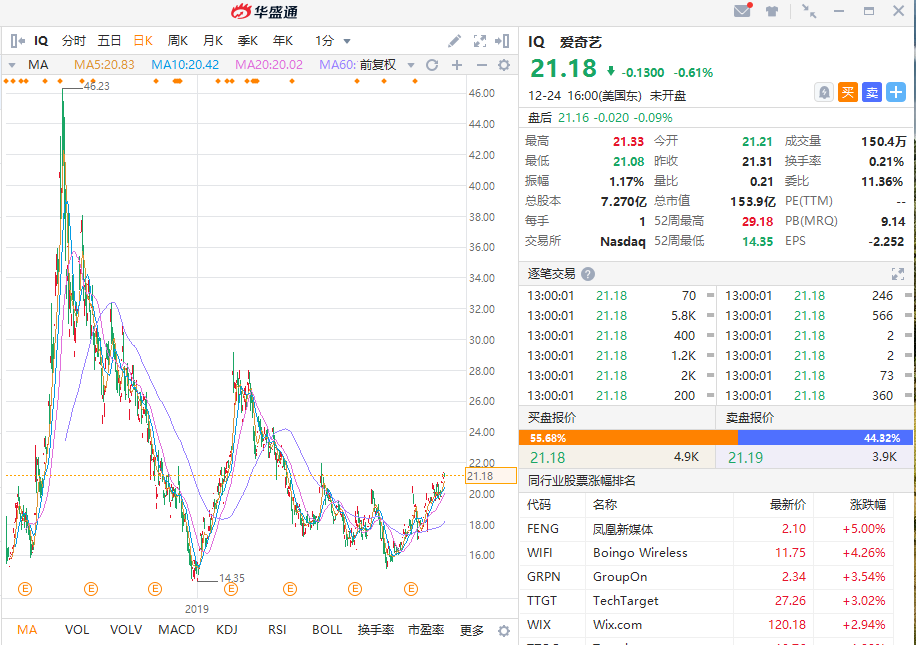Hide the right-side quote panel
Screen dimensions: 916x645
coord(502,41)
